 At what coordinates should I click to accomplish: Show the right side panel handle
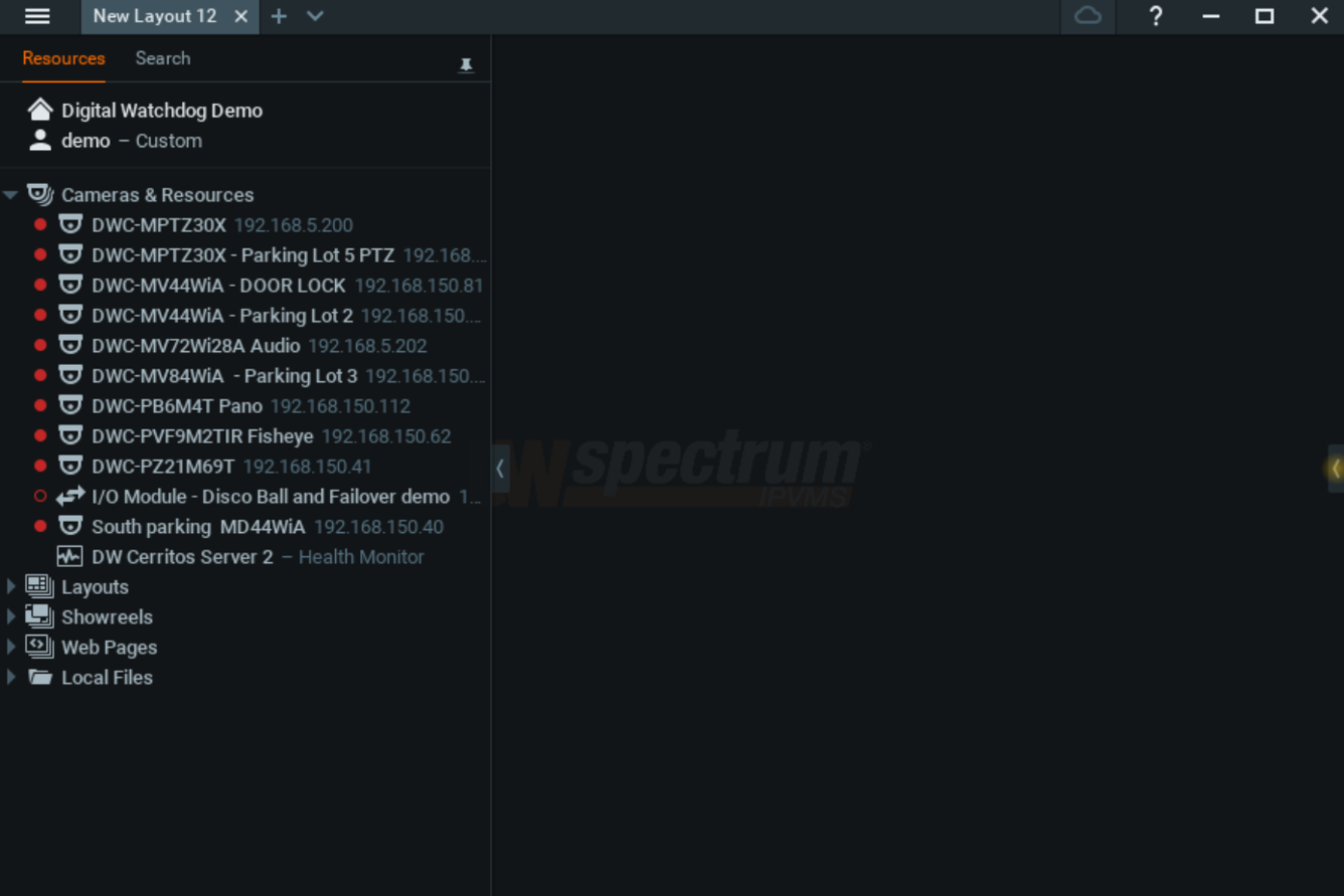tap(1335, 469)
